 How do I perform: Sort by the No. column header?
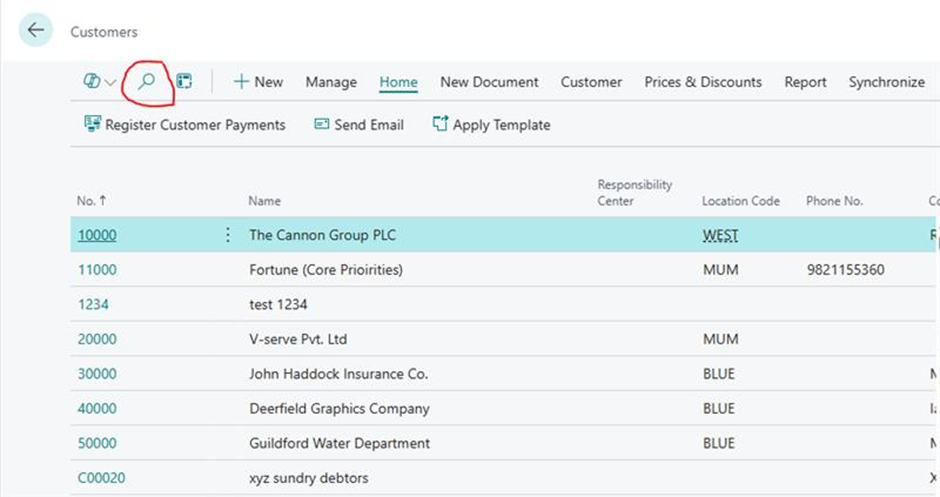click(x=91, y=201)
